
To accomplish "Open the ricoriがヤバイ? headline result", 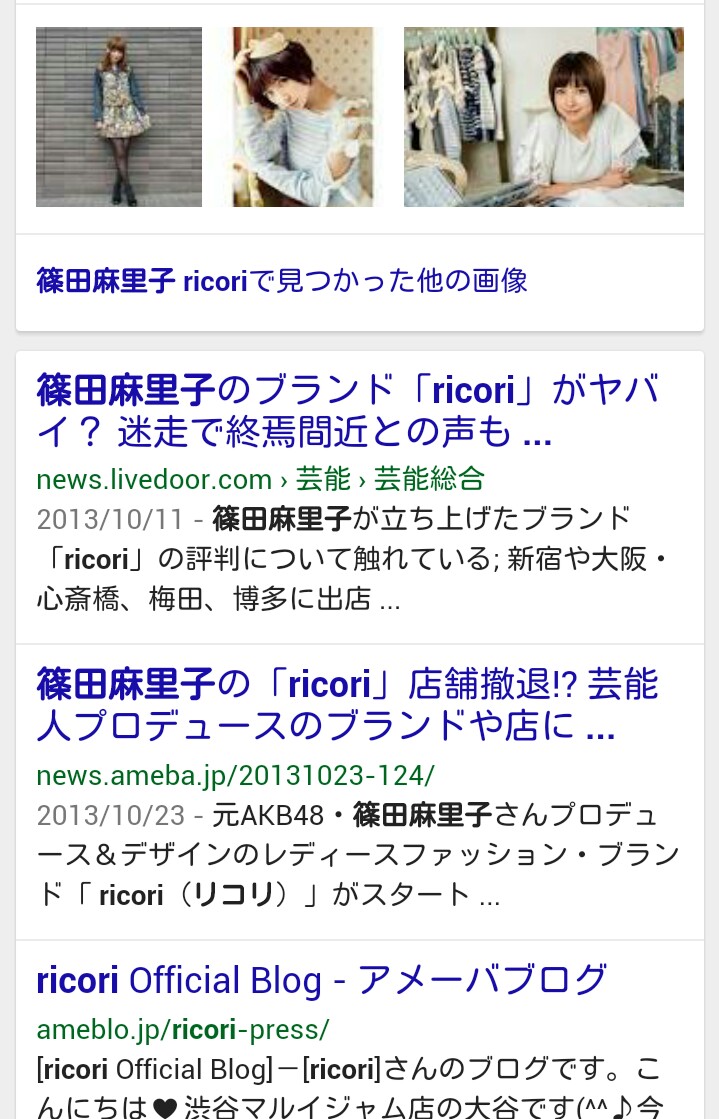I will point(348,411).
